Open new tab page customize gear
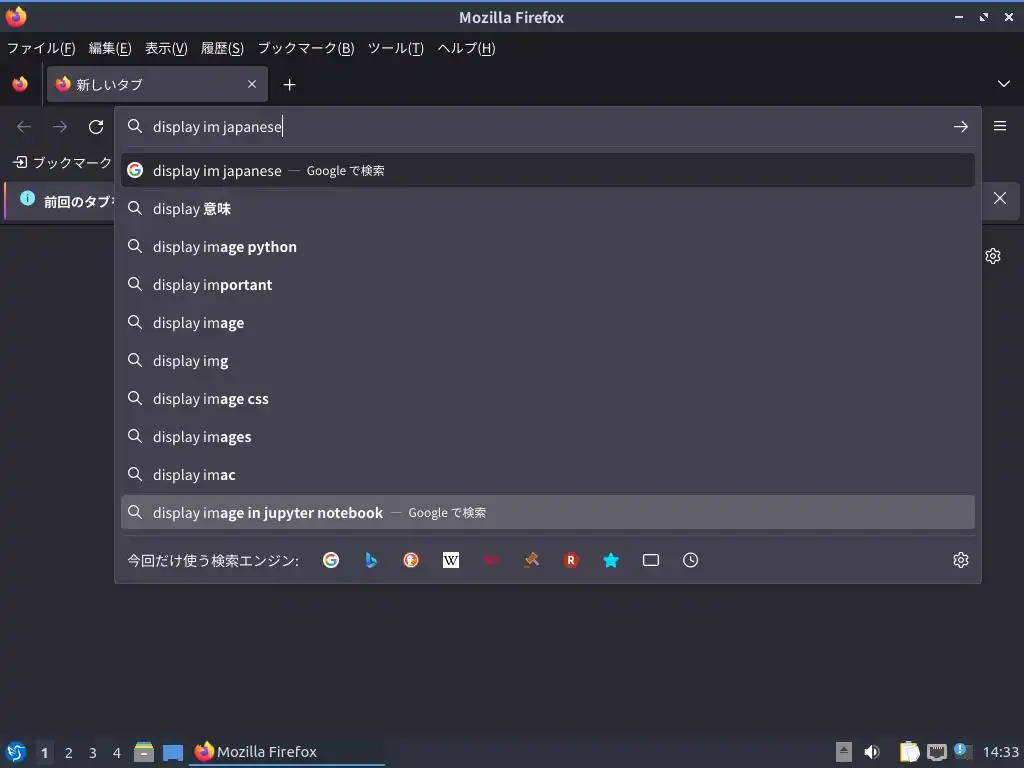The height and width of the screenshot is (768, 1024). pyautogui.click(x=993, y=256)
